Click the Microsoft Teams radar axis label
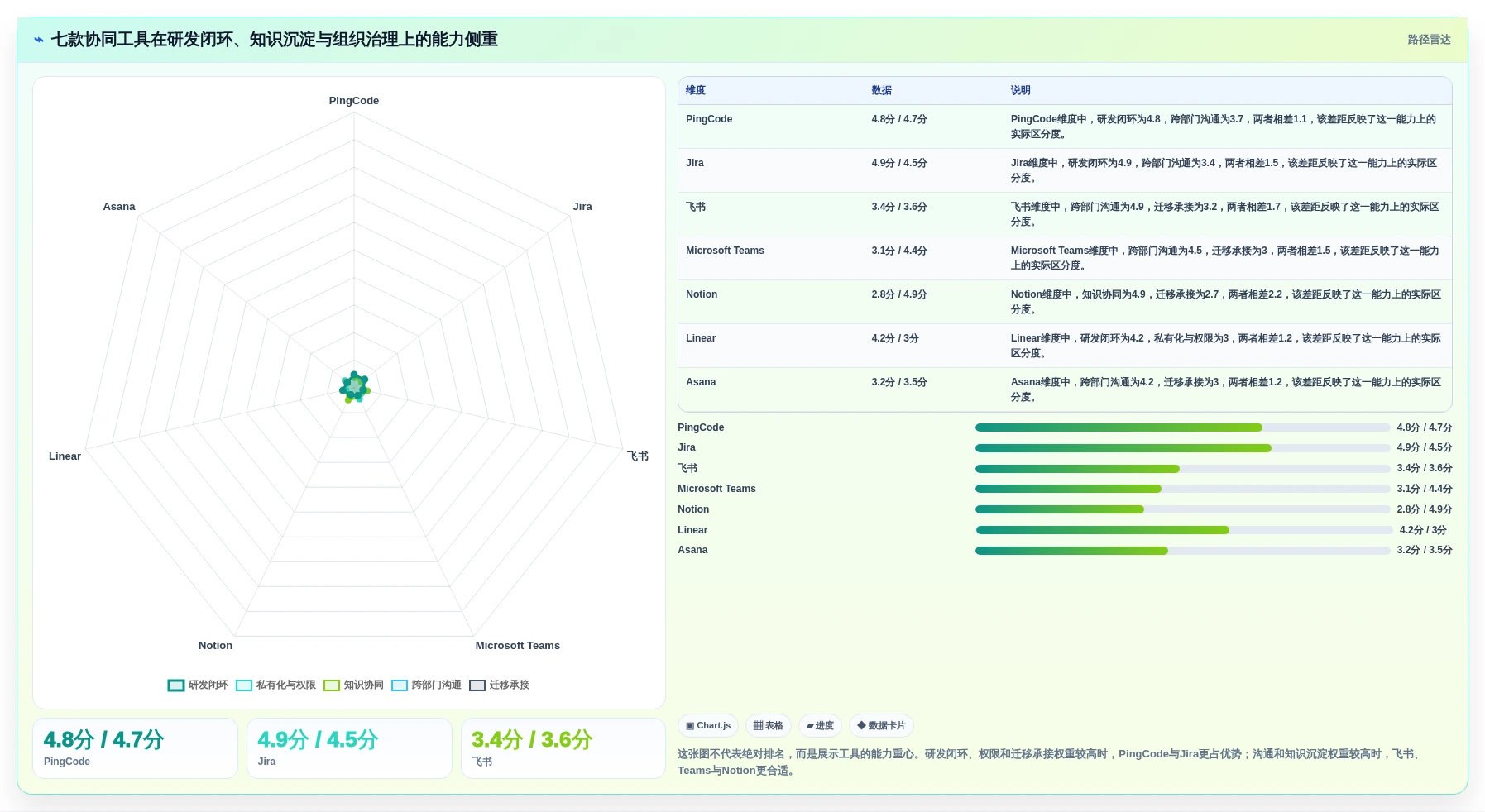The image size is (1485, 812). [x=518, y=646]
